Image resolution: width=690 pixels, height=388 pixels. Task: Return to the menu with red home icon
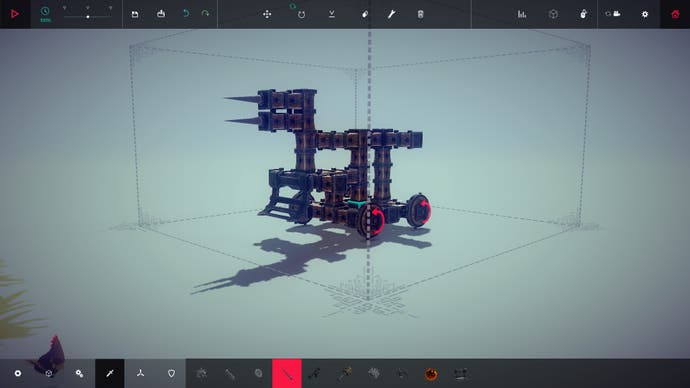point(675,14)
